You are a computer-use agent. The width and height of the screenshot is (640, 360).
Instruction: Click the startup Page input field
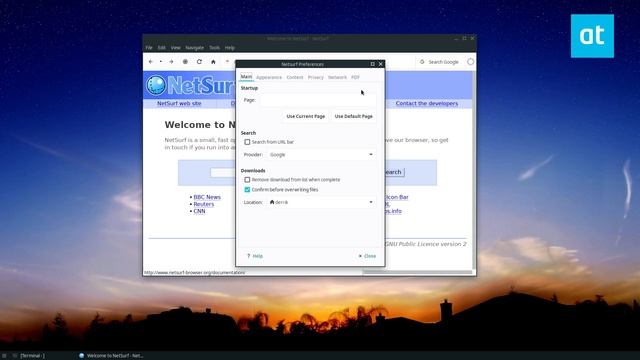[x=318, y=100]
